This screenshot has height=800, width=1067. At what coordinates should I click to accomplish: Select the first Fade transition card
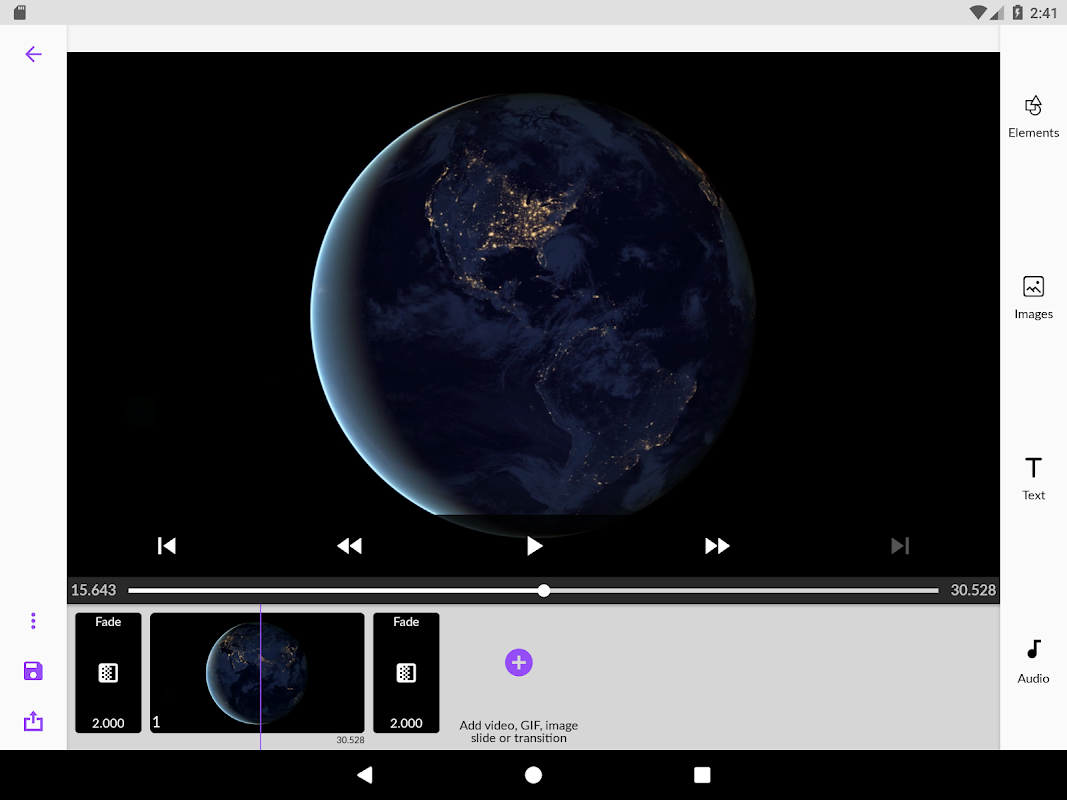(108, 673)
